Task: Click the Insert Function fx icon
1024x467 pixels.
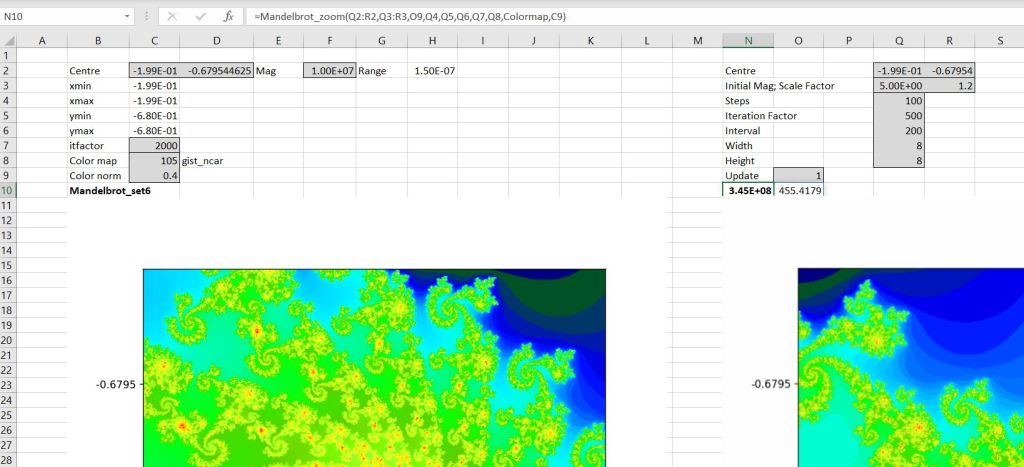Action: pos(228,17)
